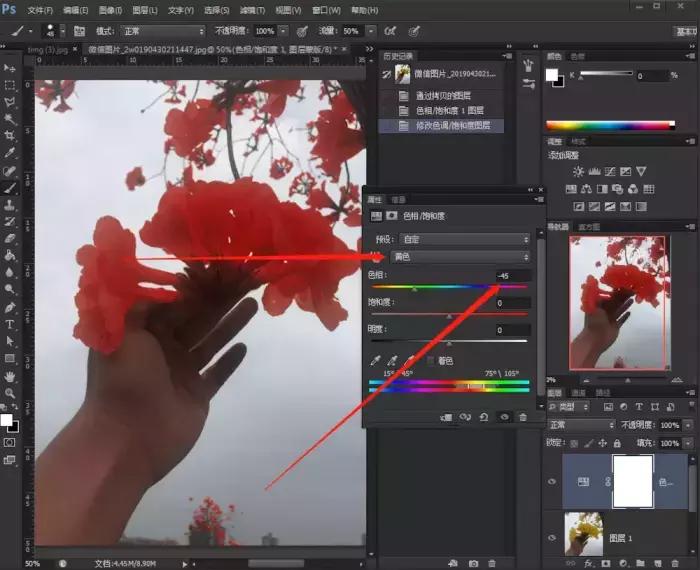Open the 文件(F) menu

[40, 10]
